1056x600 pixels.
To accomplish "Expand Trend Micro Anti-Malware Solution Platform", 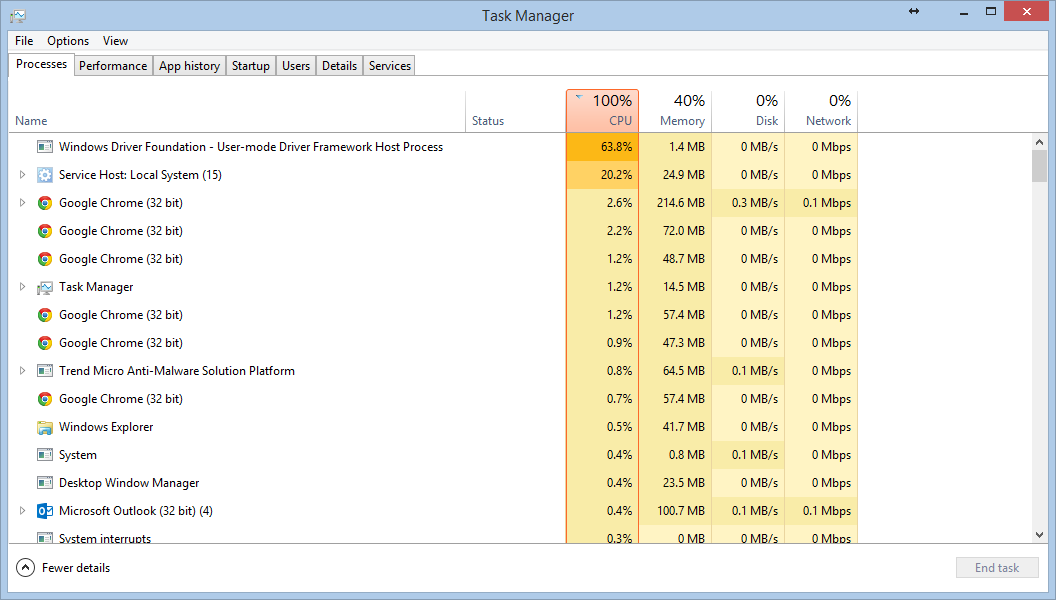I will [22, 371].
